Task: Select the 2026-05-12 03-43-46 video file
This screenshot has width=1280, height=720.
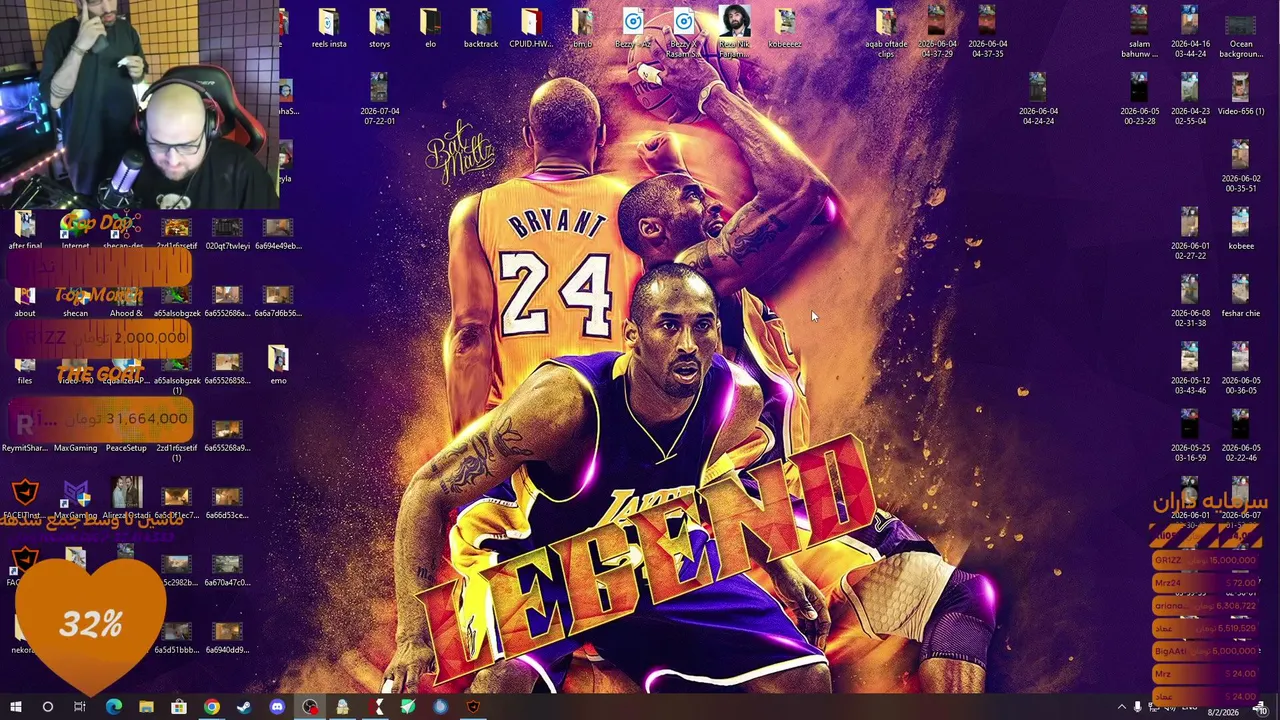Action: coord(1190,369)
